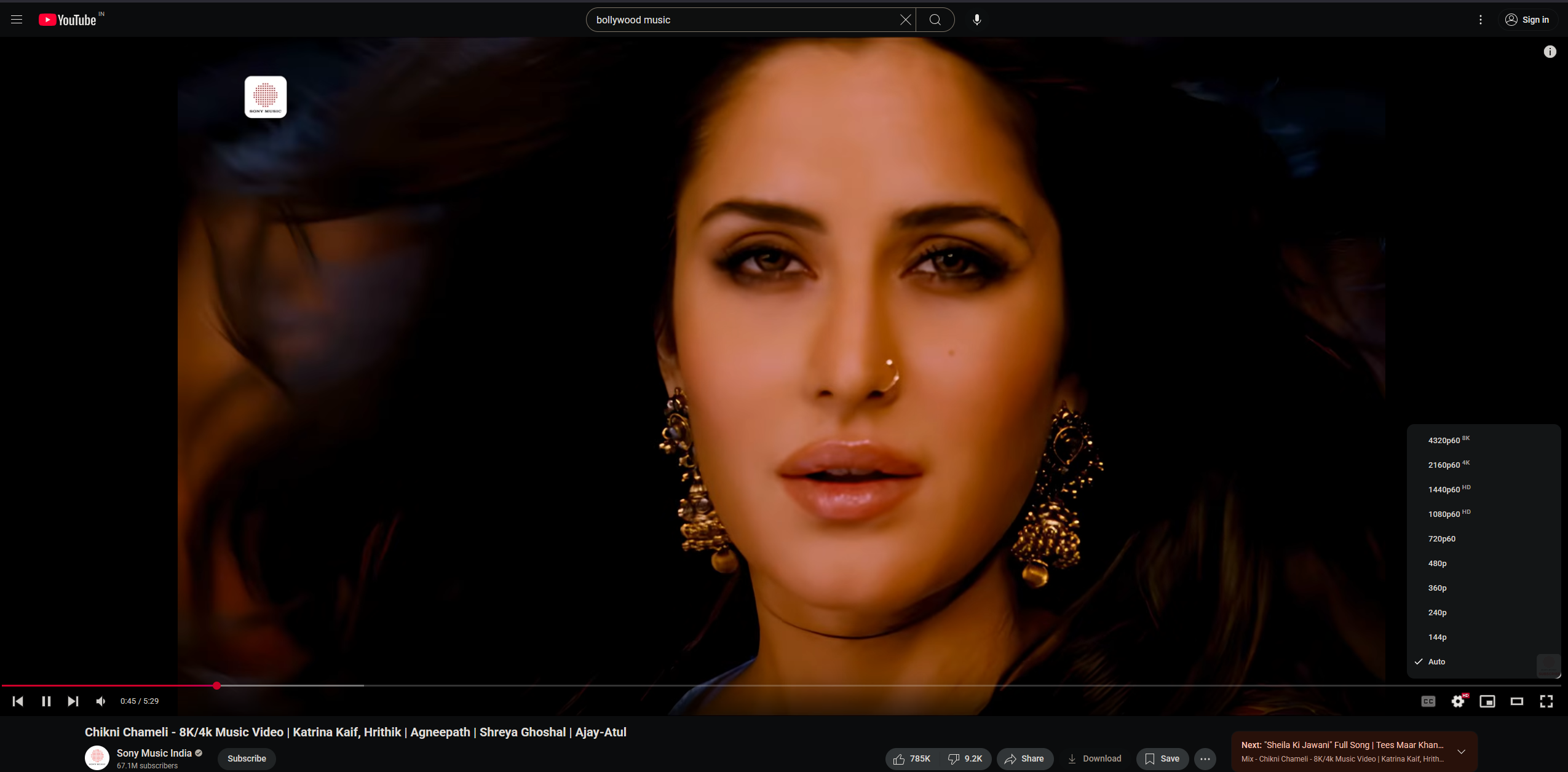Subscribe to Sony Music India
This screenshot has width=1568, height=772.
point(247,758)
